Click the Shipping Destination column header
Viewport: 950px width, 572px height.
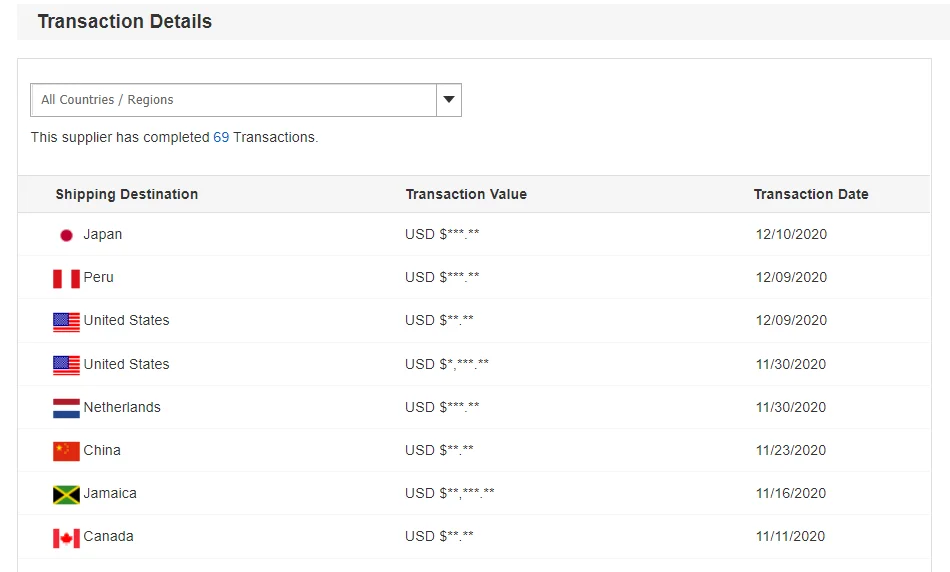127,194
